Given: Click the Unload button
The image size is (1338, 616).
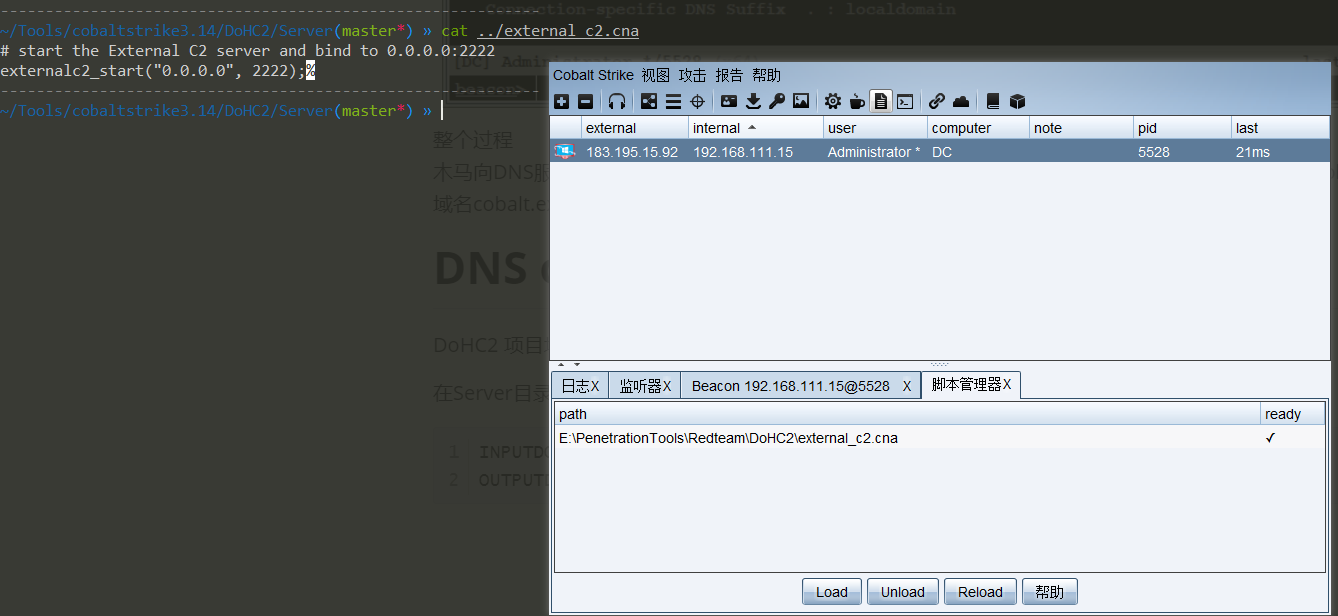Looking at the screenshot, I should pos(902,592).
